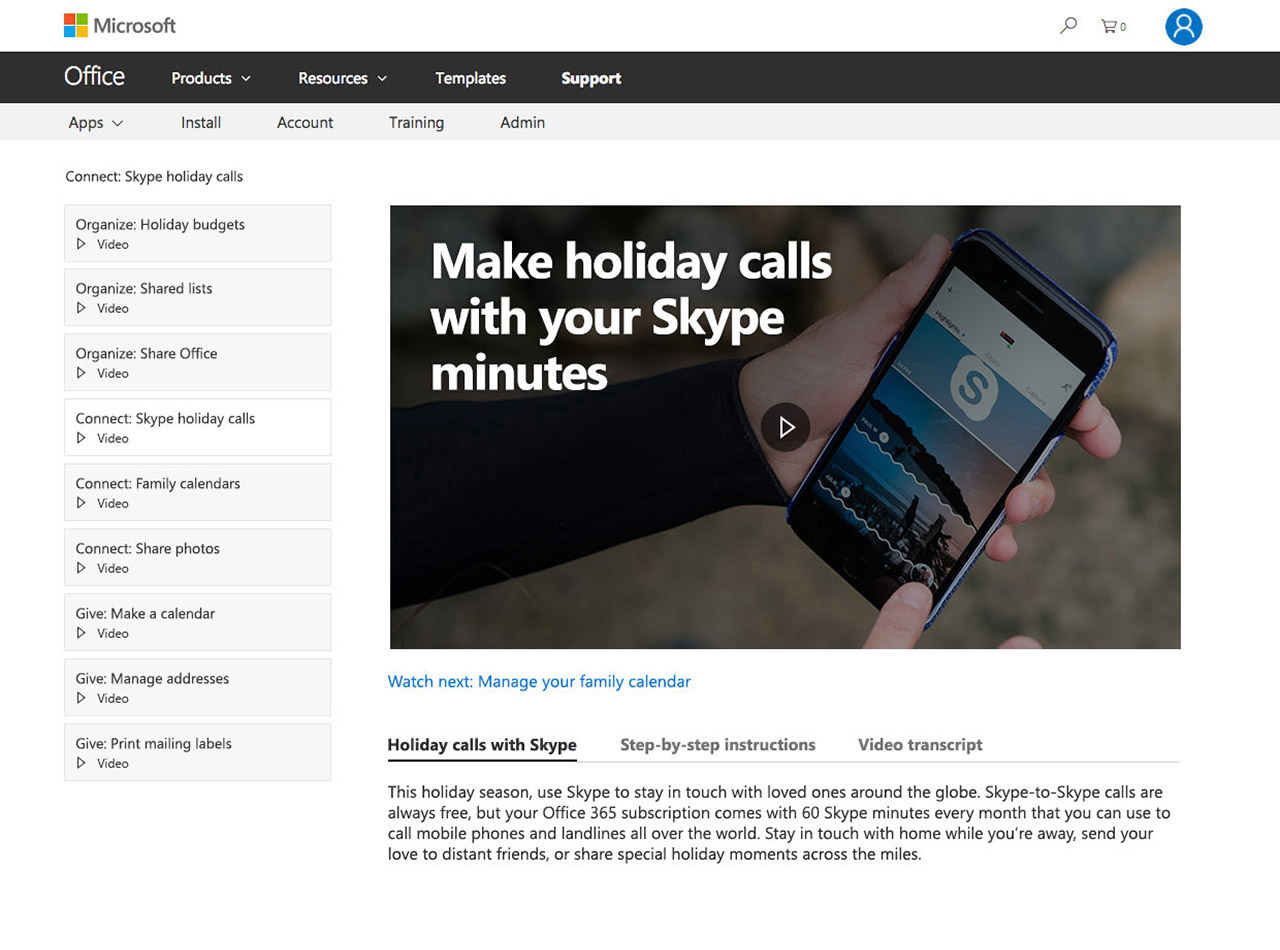
Task: Expand the Resources dropdown
Action: point(342,78)
